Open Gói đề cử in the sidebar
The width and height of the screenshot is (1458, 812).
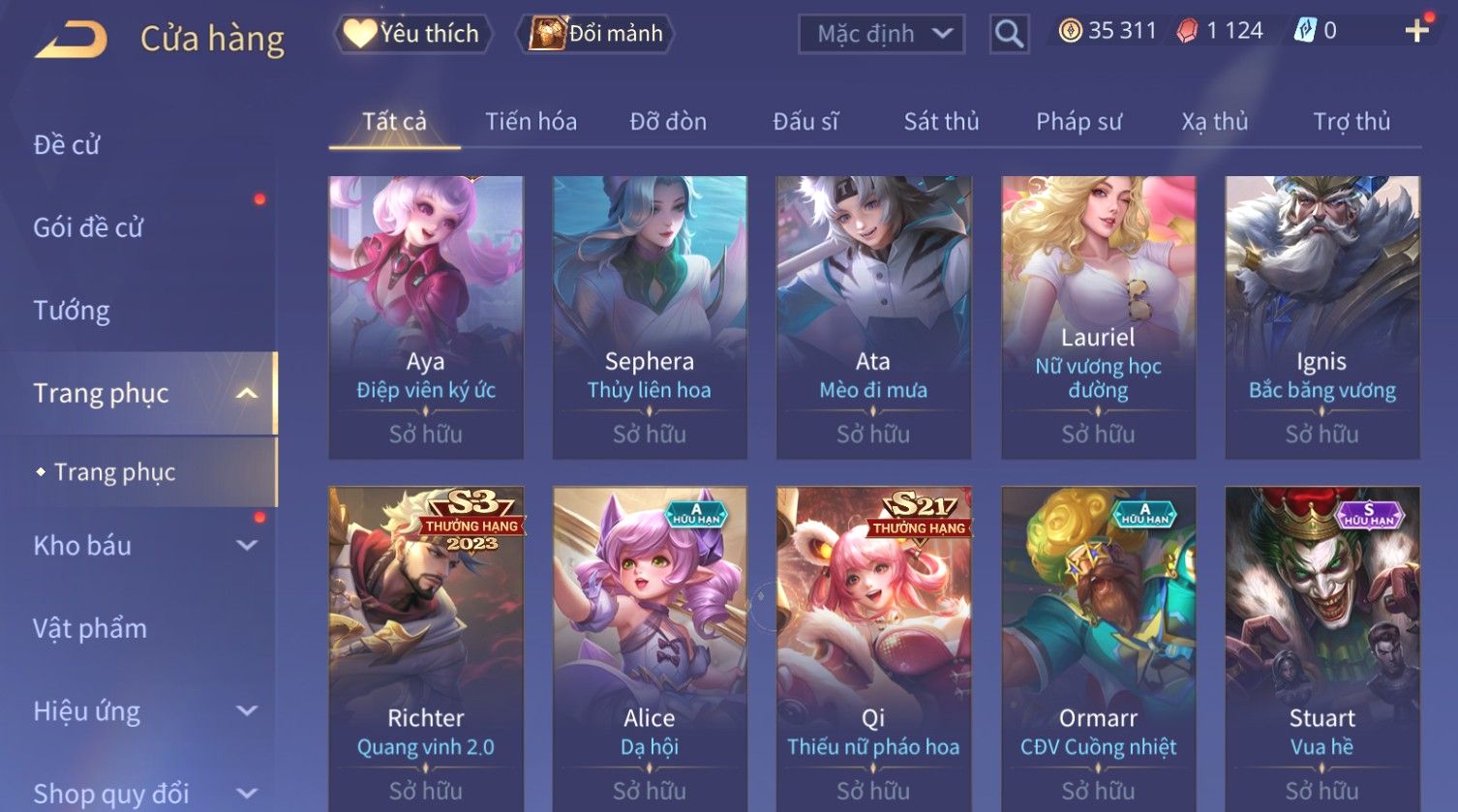click(88, 227)
